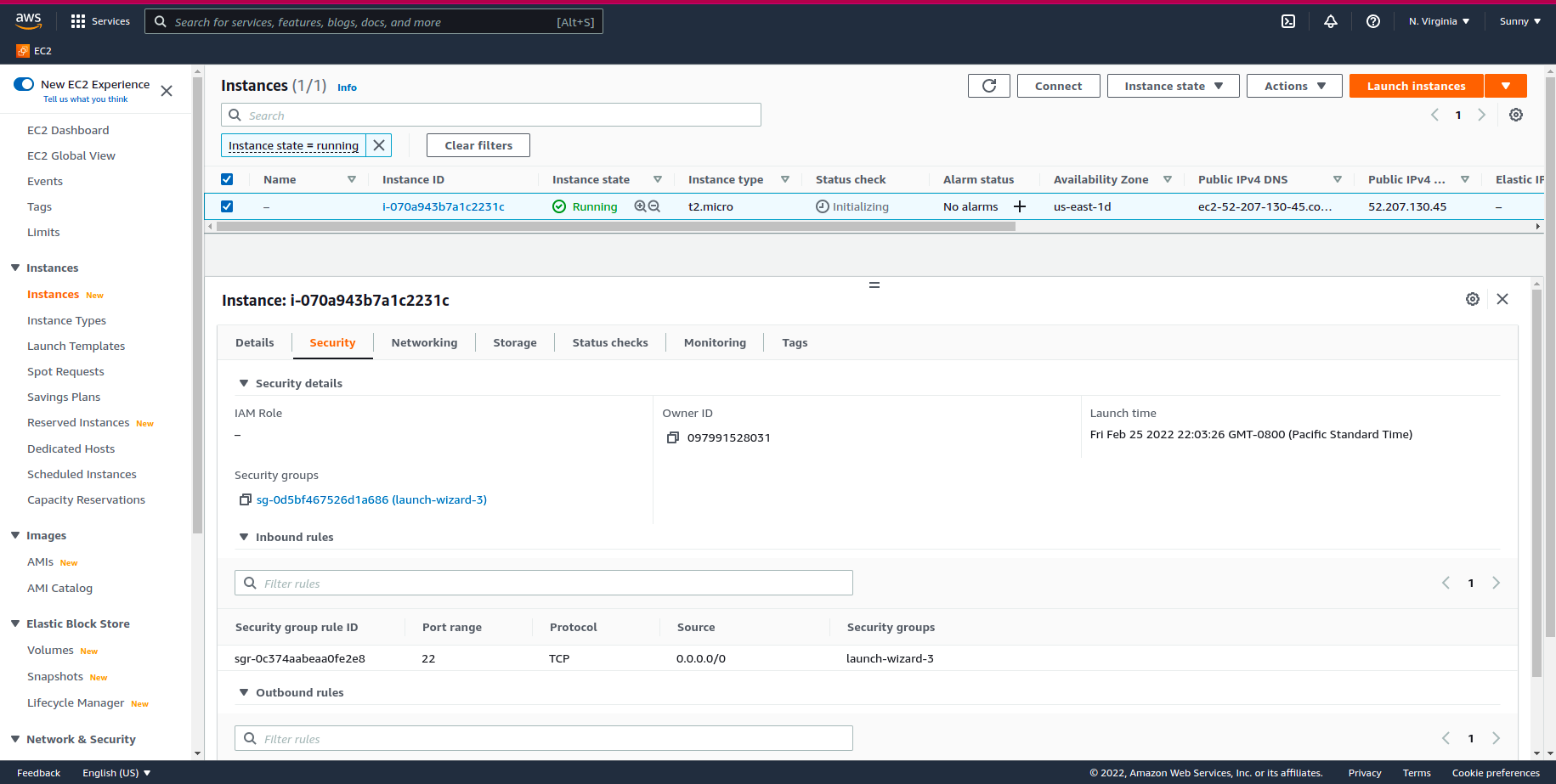Focus the inbound Filter rules field

pyautogui.click(x=544, y=583)
